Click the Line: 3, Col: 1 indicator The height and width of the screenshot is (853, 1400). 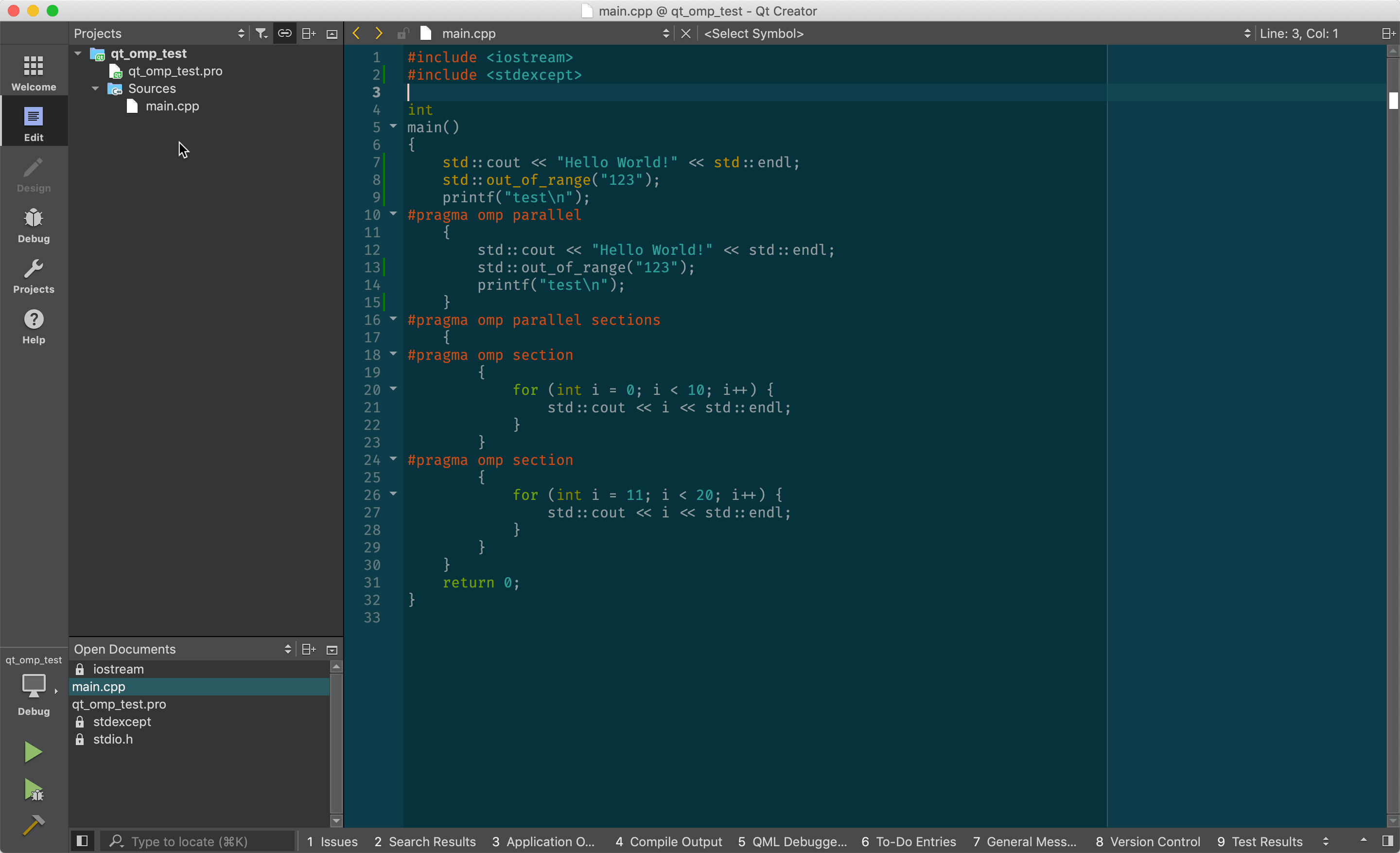[1298, 34]
